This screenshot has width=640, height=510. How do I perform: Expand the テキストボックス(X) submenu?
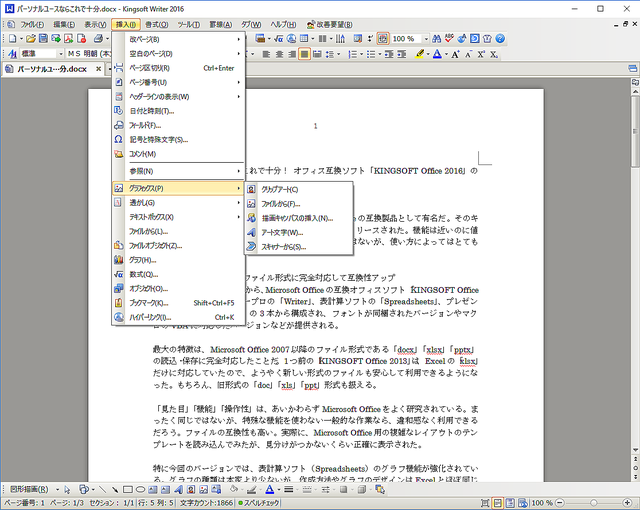tap(178, 217)
